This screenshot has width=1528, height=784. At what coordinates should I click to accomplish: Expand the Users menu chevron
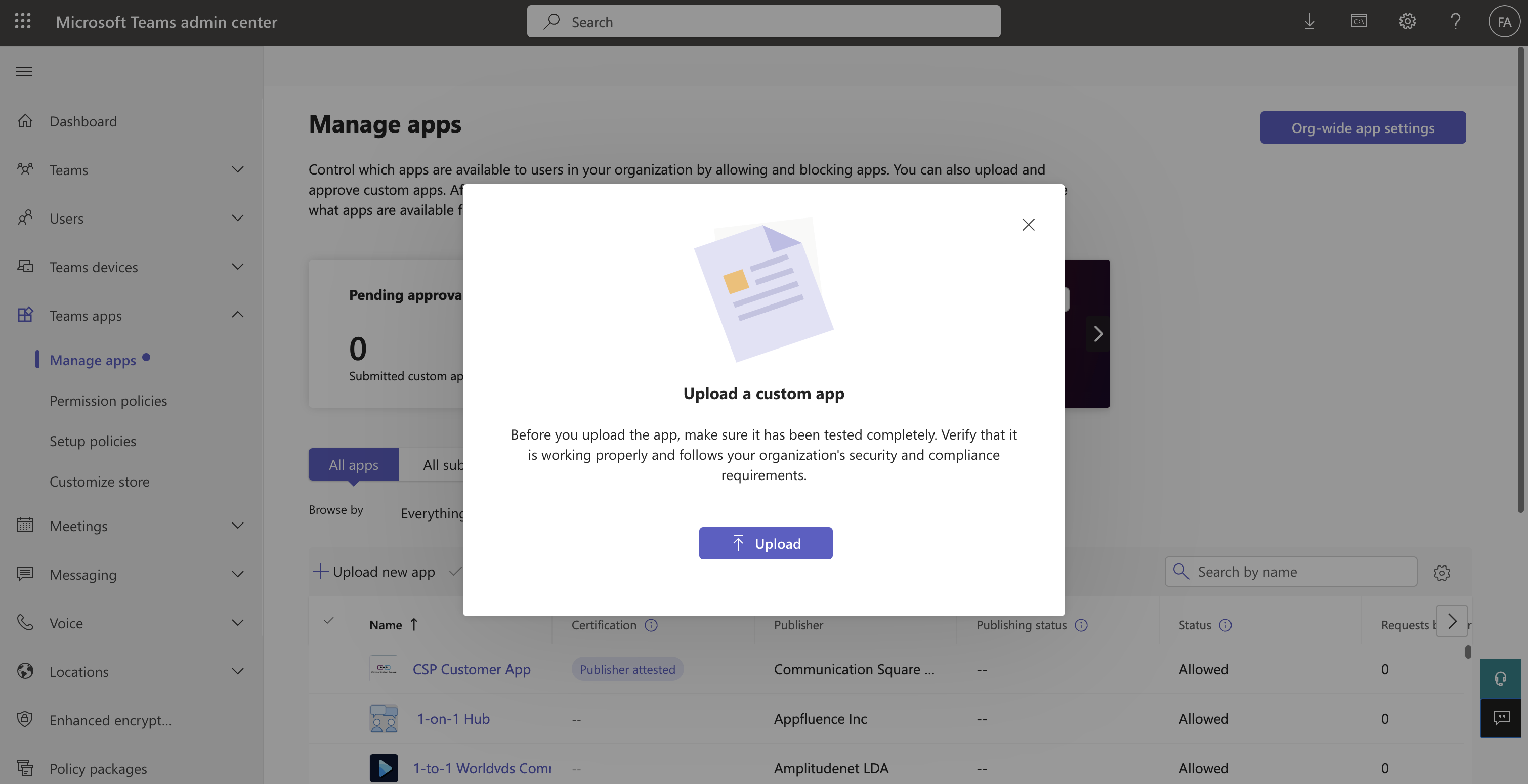point(238,217)
